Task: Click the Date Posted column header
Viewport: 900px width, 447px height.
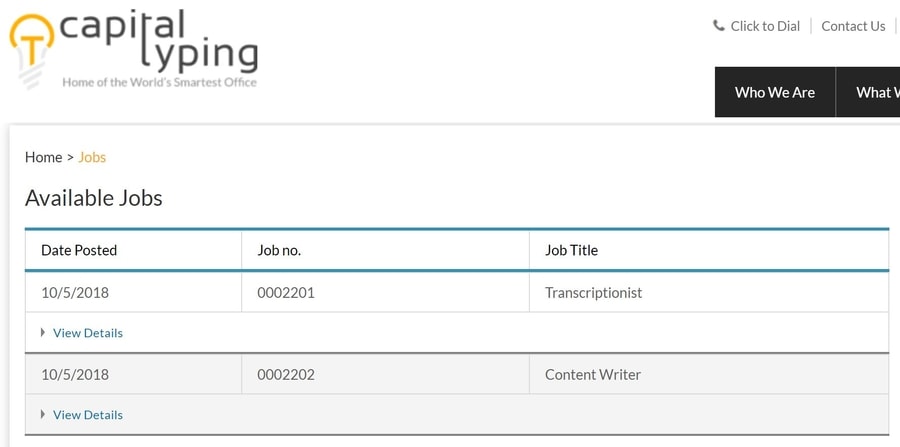Action: [x=79, y=250]
